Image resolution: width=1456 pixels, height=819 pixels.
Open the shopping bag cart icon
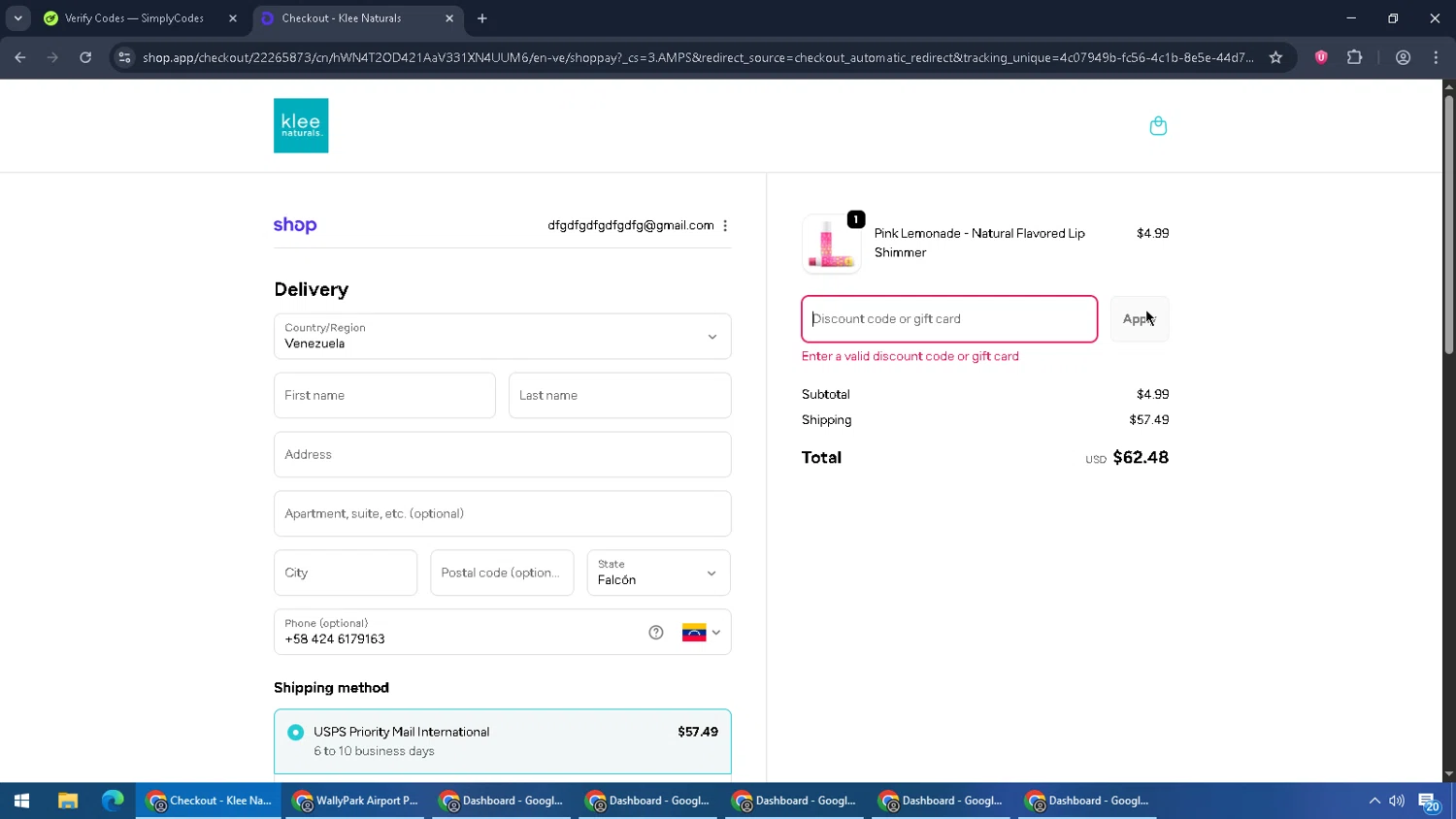point(1158,126)
